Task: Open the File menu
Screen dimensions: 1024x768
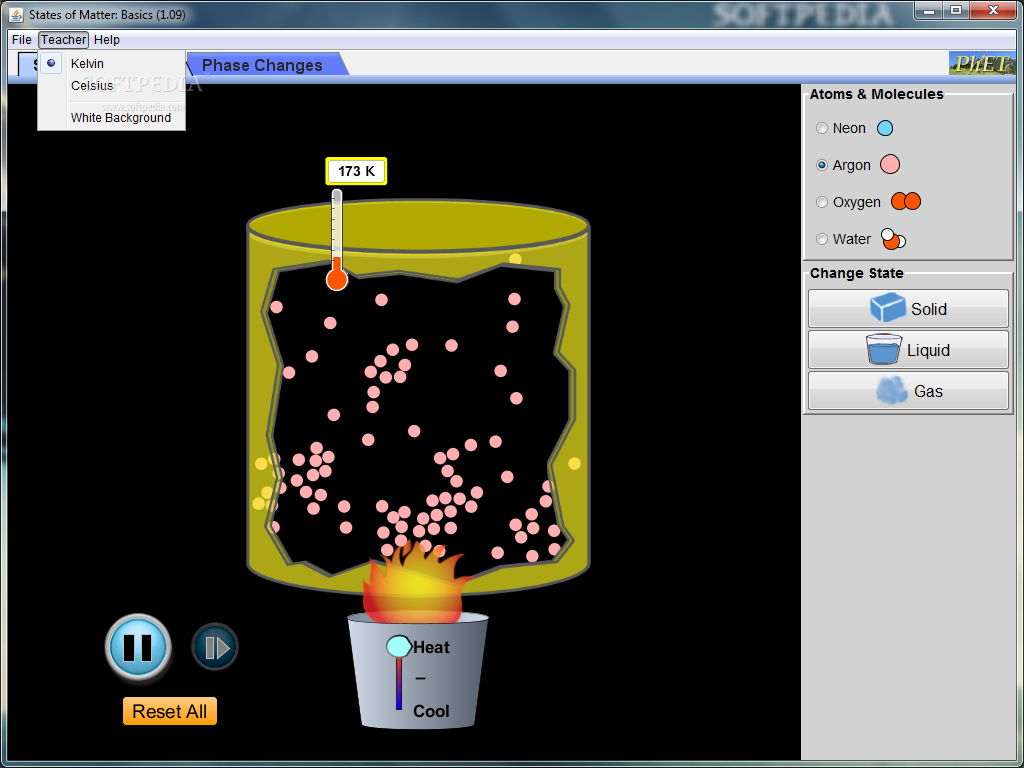Action: (x=22, y=40)
